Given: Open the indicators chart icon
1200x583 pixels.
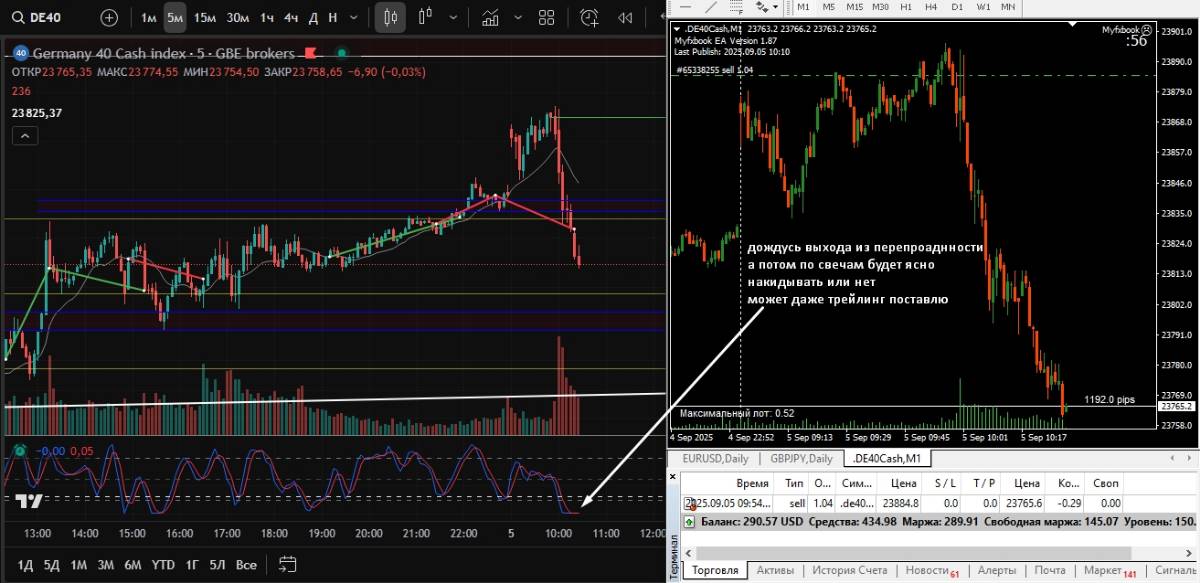Looking at the screenshot, I should (x=490, y=17).
